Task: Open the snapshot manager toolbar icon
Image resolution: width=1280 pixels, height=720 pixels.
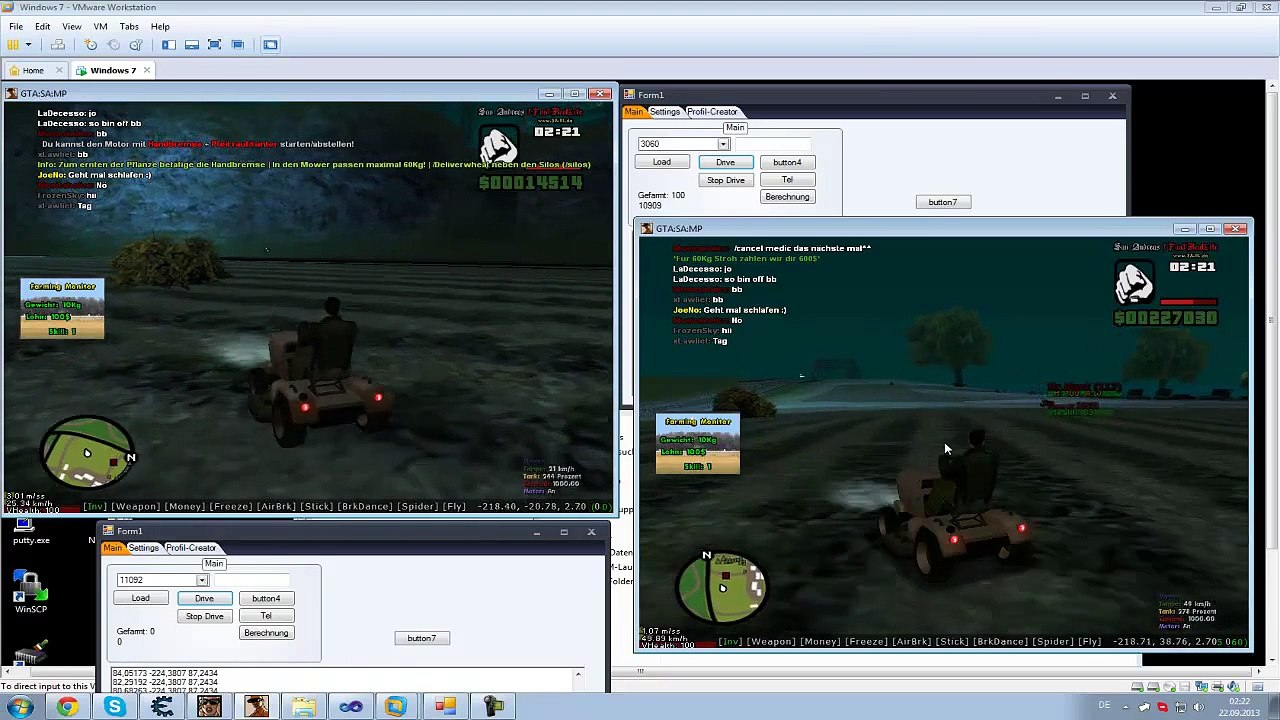Action: (136, 44)
